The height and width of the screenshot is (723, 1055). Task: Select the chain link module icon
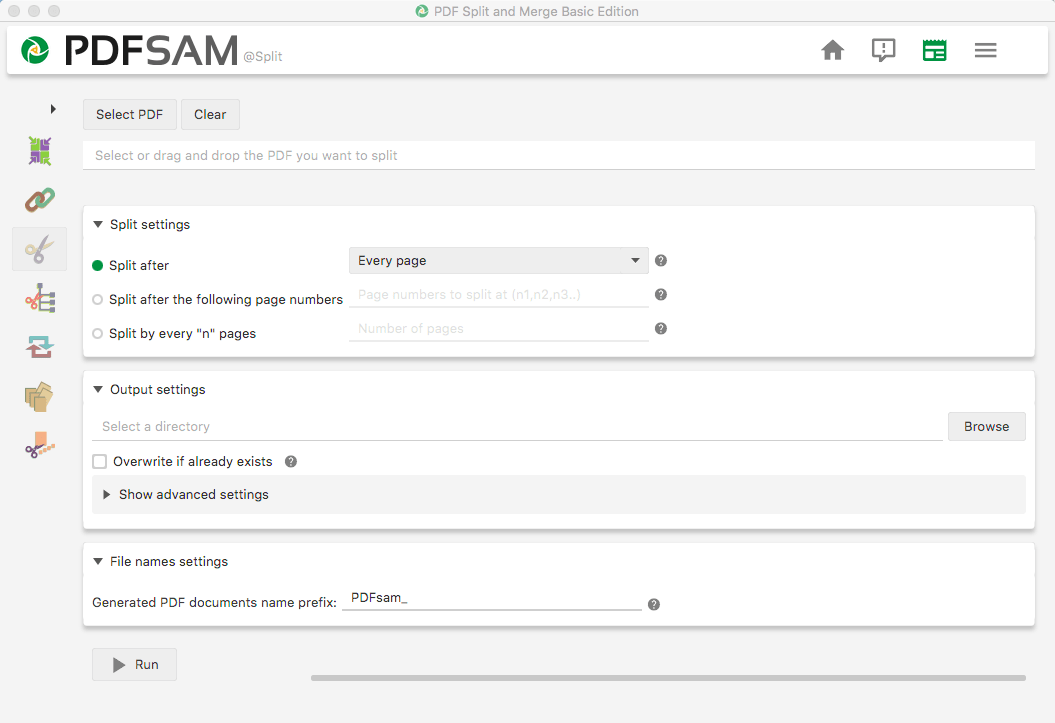click(x=39, y=200)
